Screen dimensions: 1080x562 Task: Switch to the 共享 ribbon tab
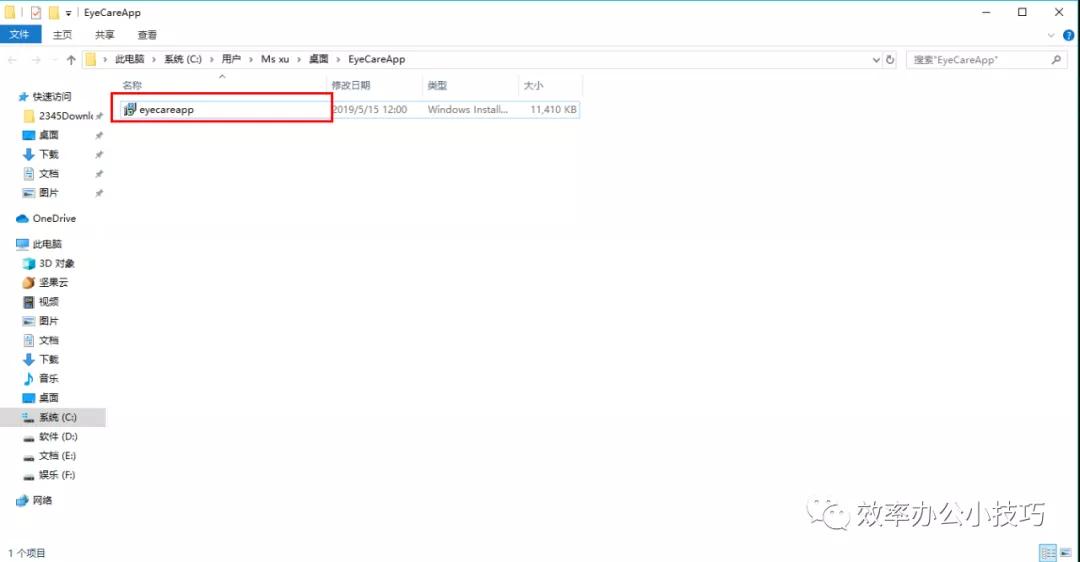[x=105, y=34]
